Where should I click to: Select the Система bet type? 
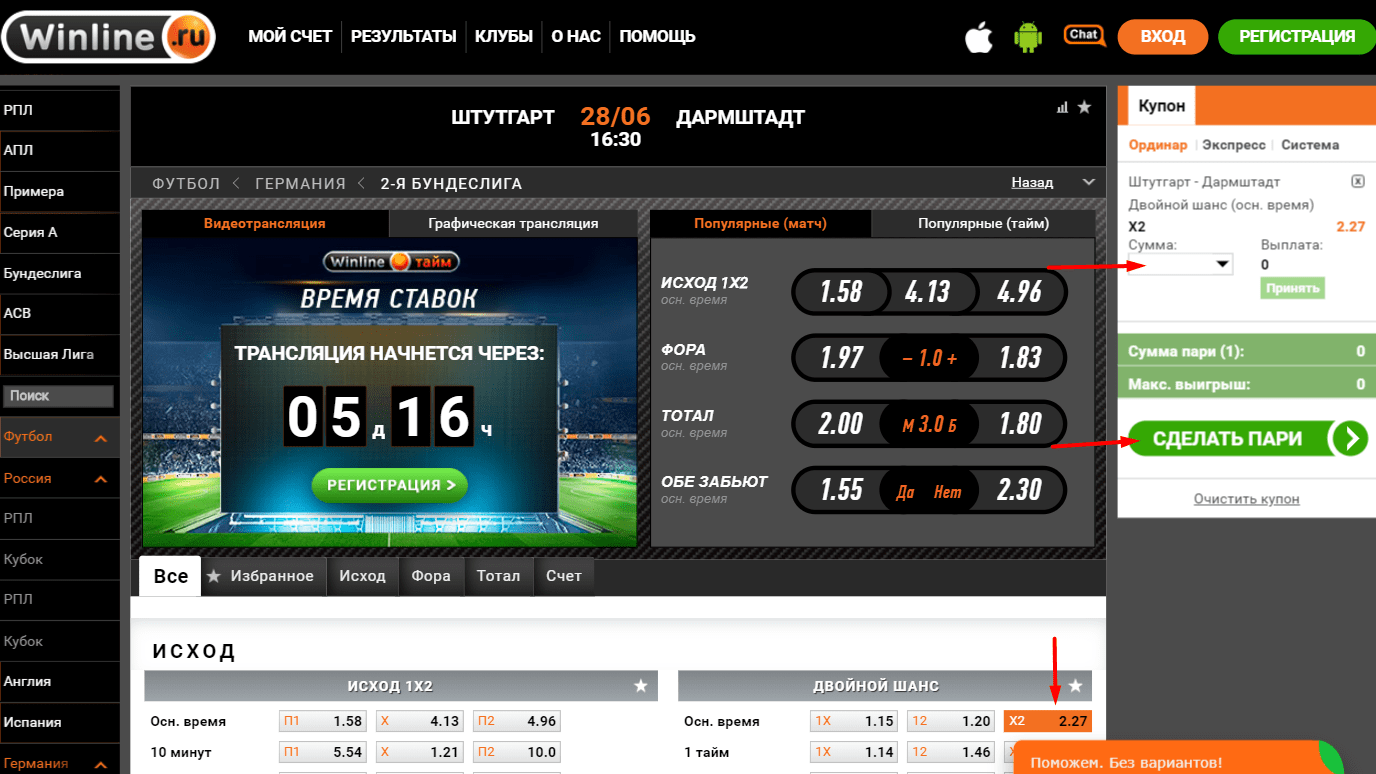point(1310,145)
